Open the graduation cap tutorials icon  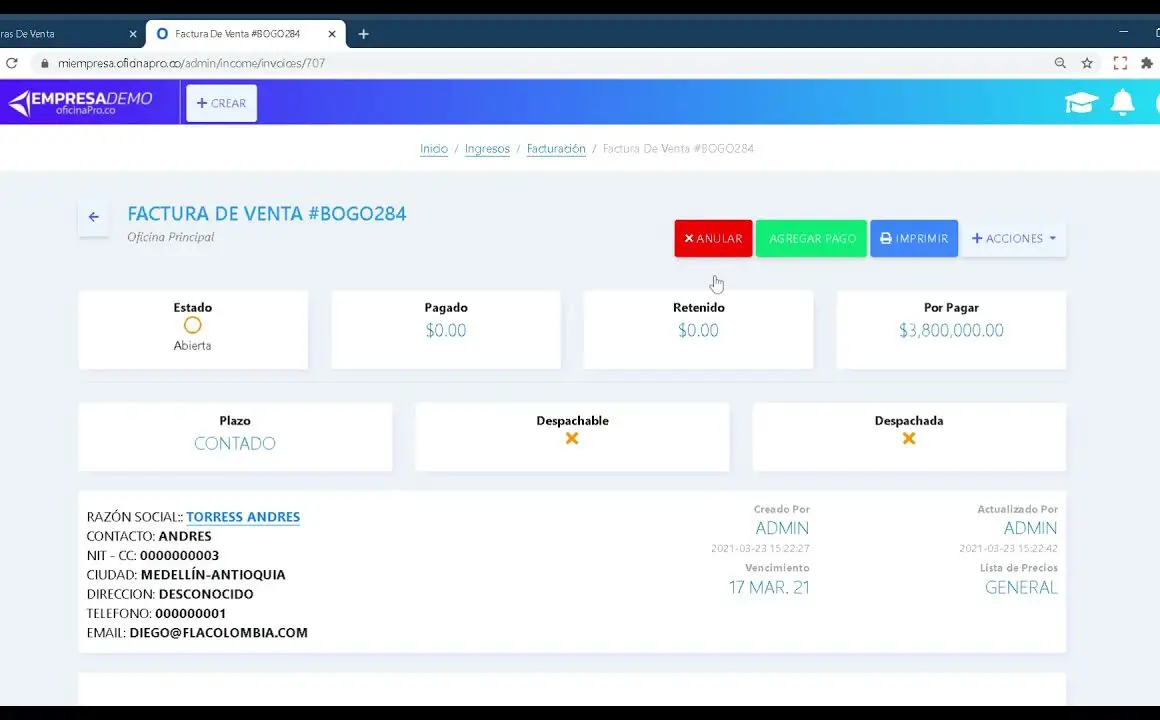click(x=1081, y=103)
